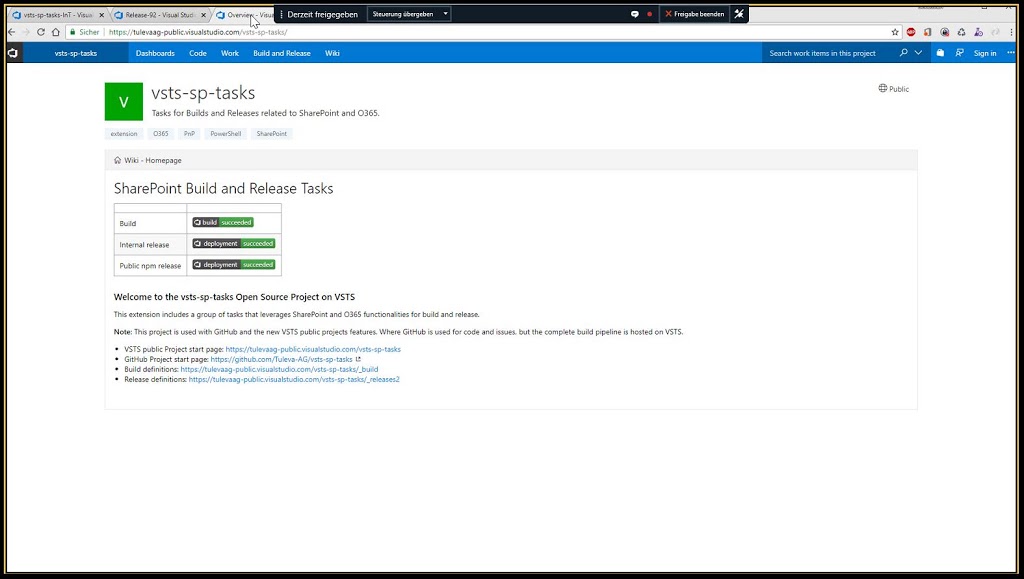The image size is (1024, 579).
Task: Click the Public npm release table cell
Action: [x=150, y=266]
